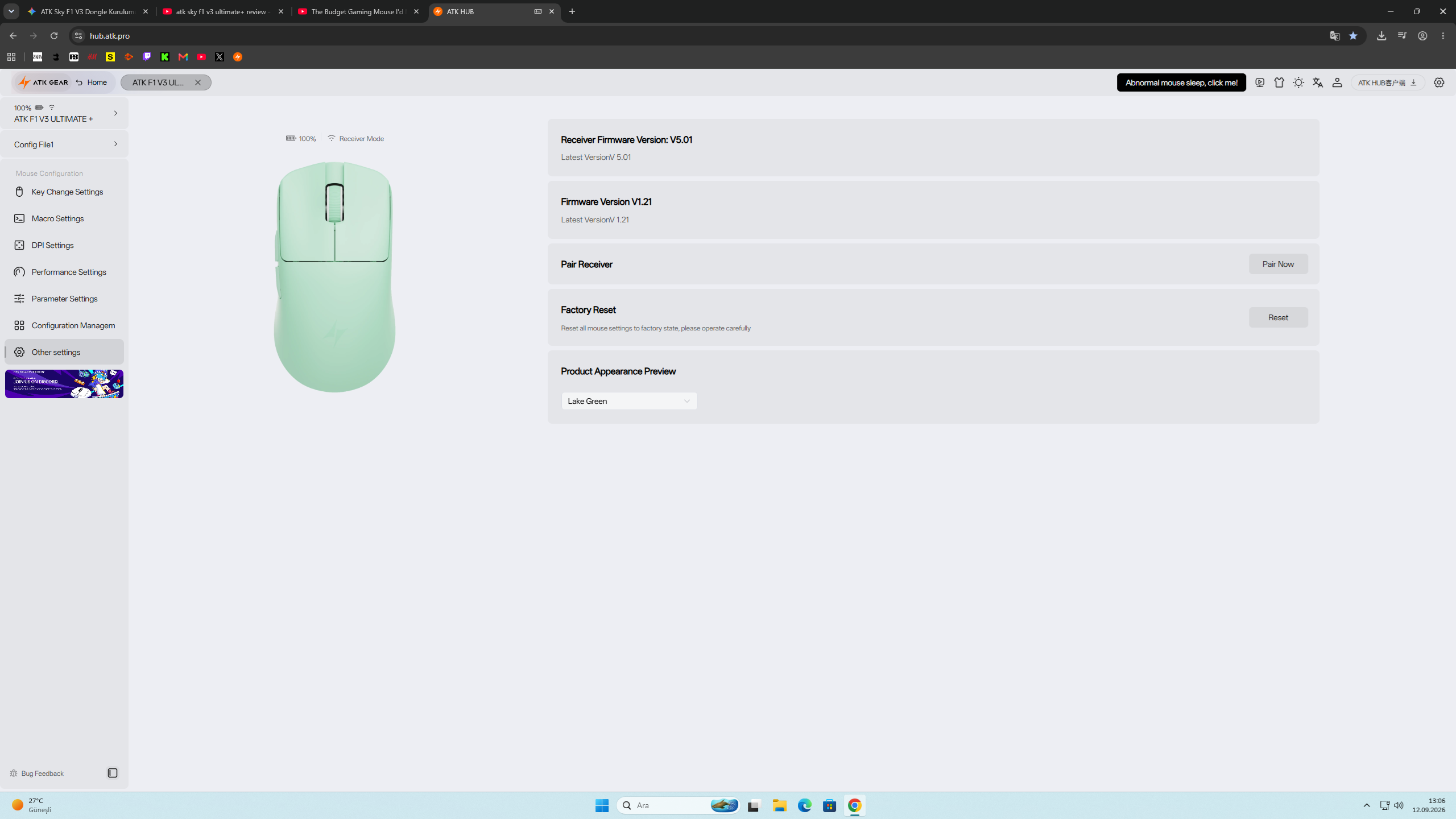1456x819 pixels.
Task: Open File Explorer from the taskbar
Action: coord(779,805)
